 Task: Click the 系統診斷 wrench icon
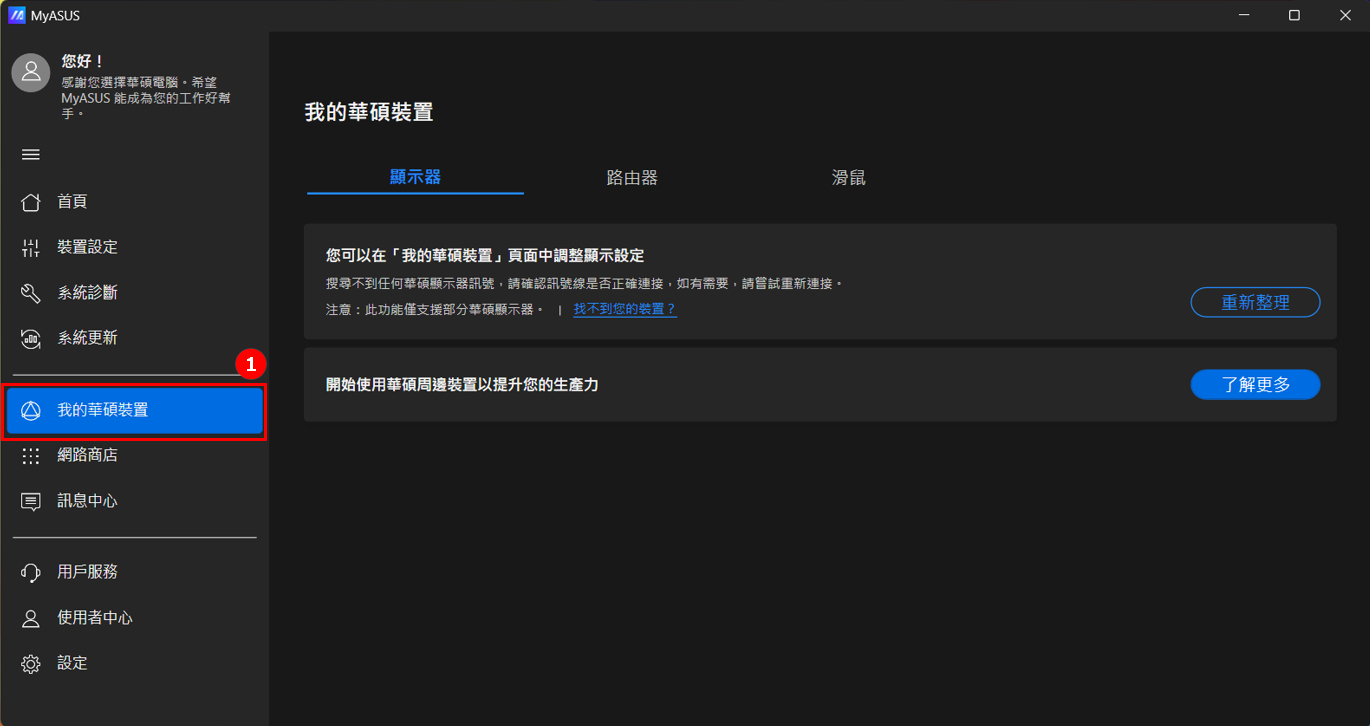pos(31,293)
